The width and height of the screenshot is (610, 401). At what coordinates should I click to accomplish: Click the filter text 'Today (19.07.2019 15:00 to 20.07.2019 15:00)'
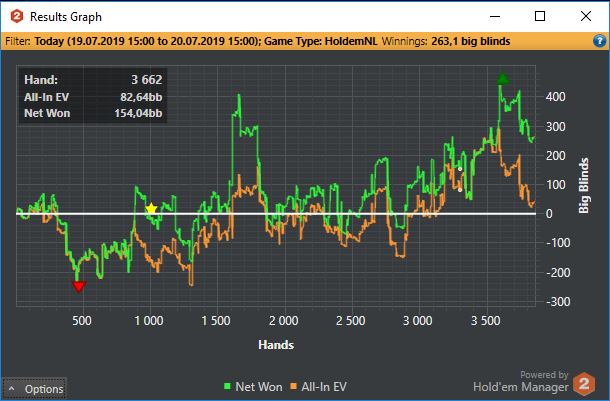tap(147, 41)
